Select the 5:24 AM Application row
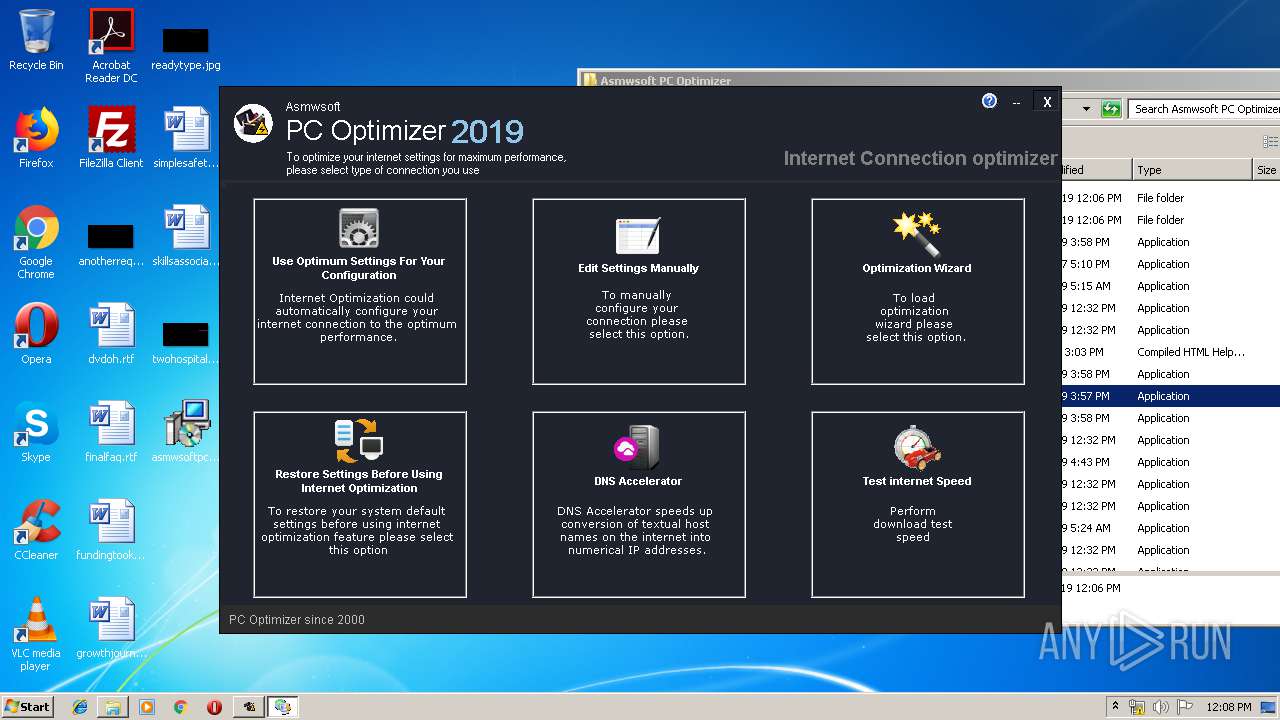 (x=1171, y=528)
